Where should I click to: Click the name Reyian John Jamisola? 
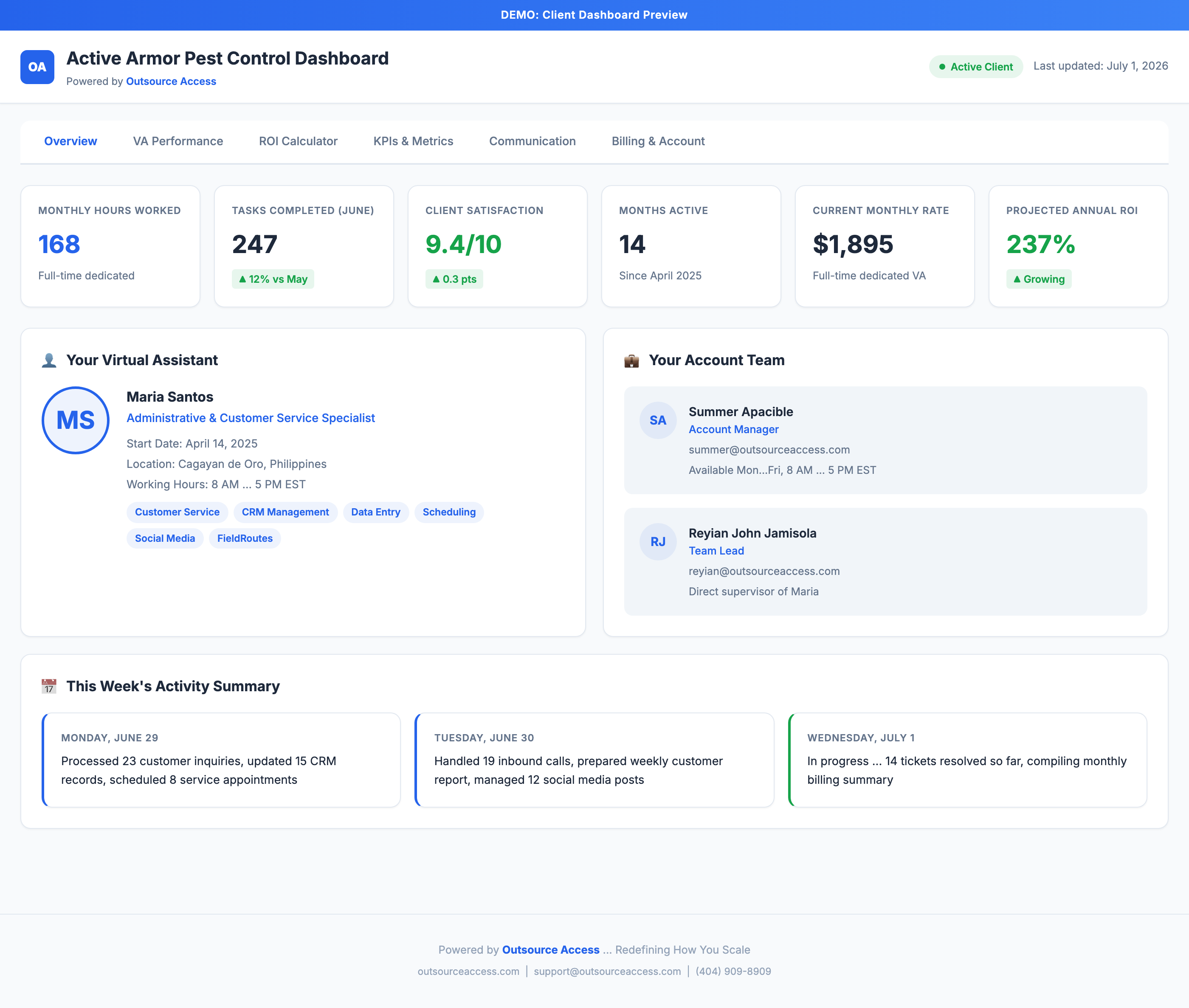click(x=752, y=533)
